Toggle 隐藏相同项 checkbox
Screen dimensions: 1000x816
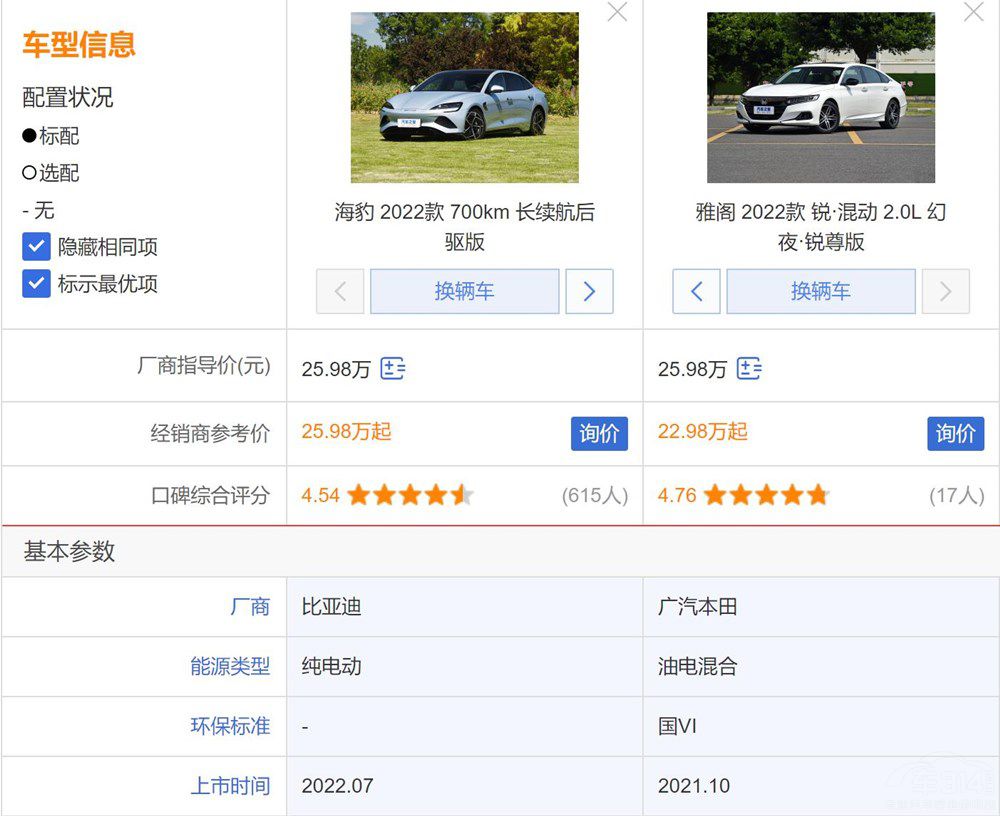(37, 247)
